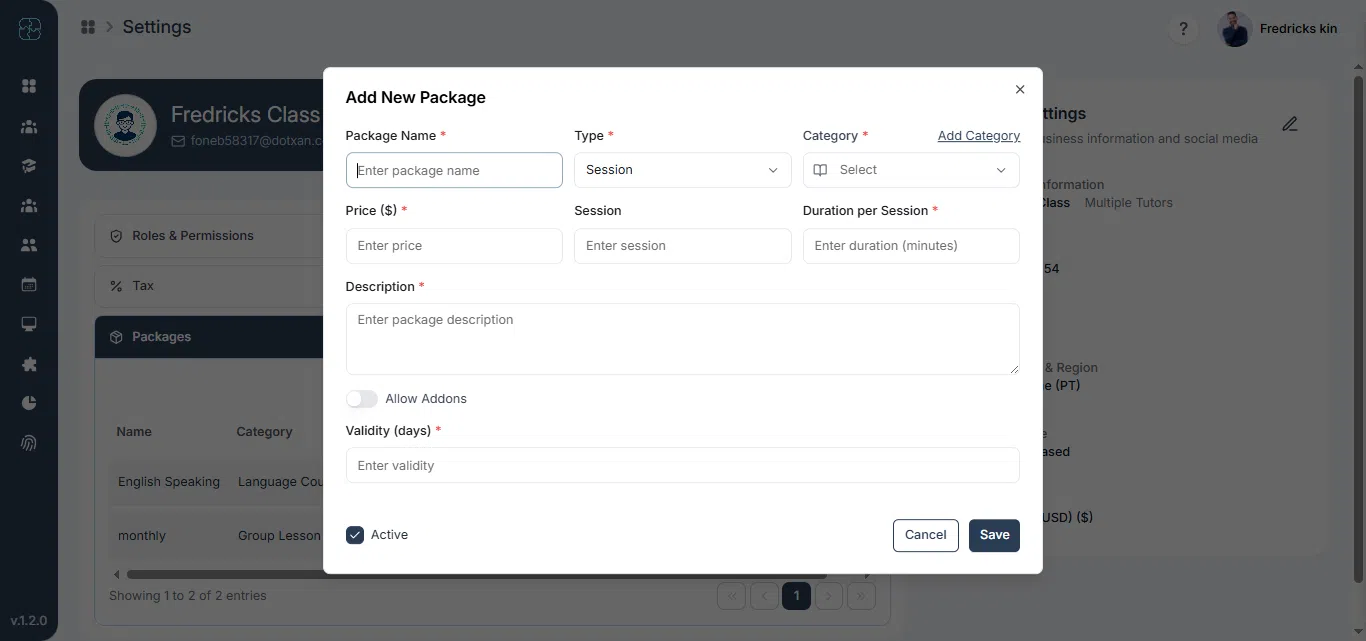Focus the Price input field
Image resolution: width=1366 pixels, height=641 pixels.
454,246
